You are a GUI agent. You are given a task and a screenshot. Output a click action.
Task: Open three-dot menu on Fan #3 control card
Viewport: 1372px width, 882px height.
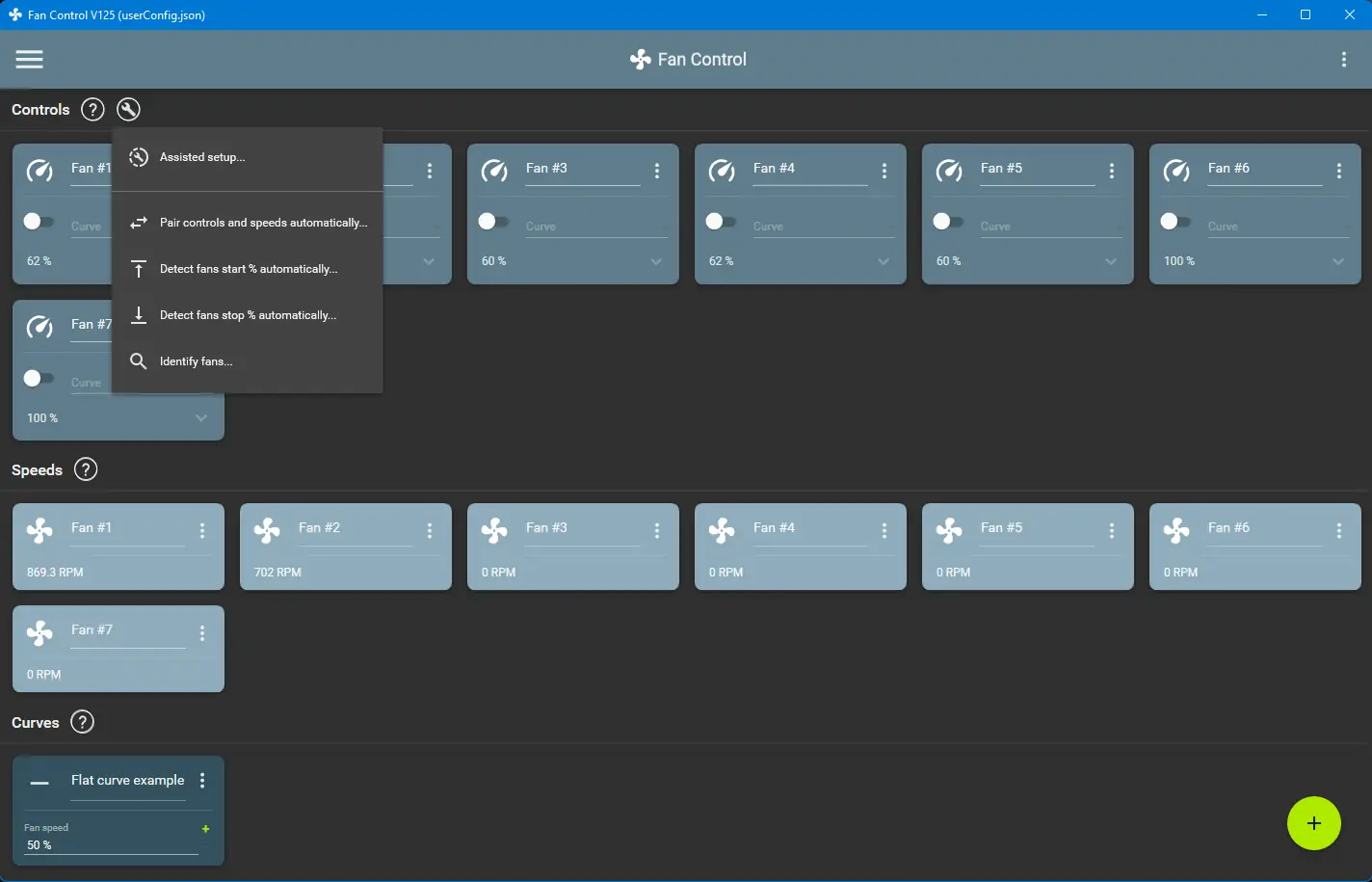(x=657, y=171)
